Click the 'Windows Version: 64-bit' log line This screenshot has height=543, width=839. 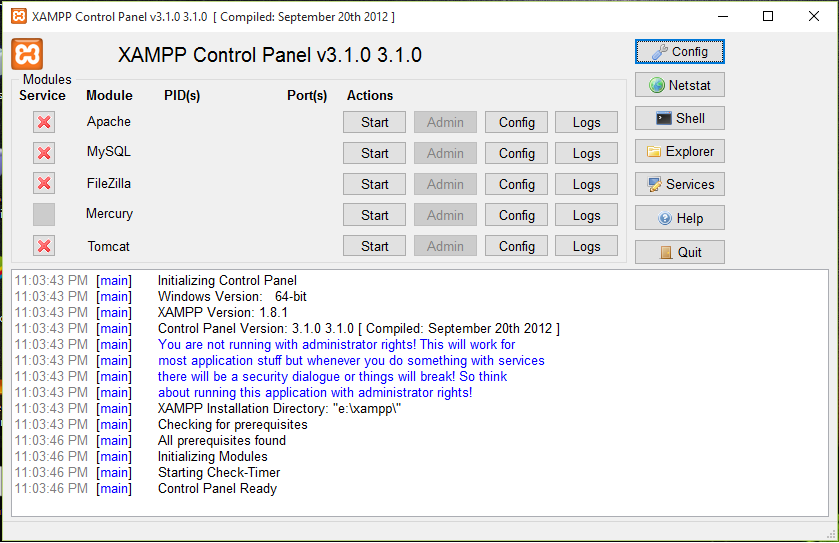(x=232, y=296)
